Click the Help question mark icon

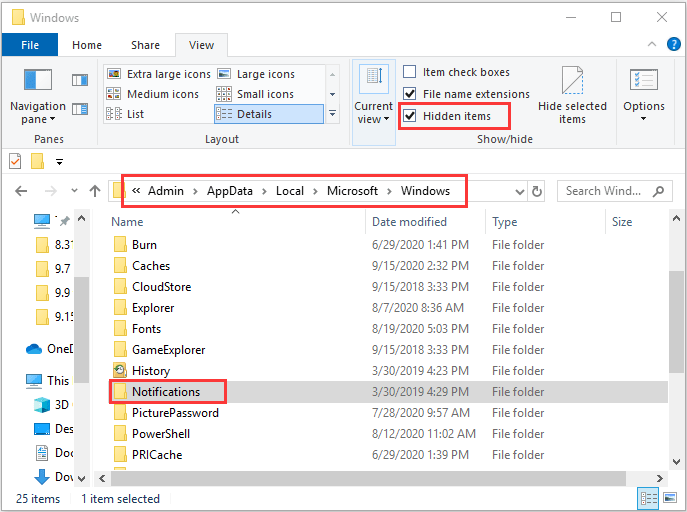[x=673, y=44]
